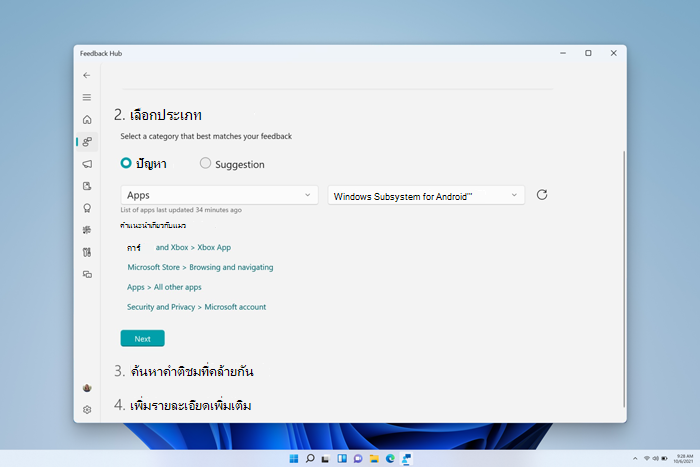Open File Explorer from taskbar
This screenshot has height=467, width=700.
coord(374,459)
